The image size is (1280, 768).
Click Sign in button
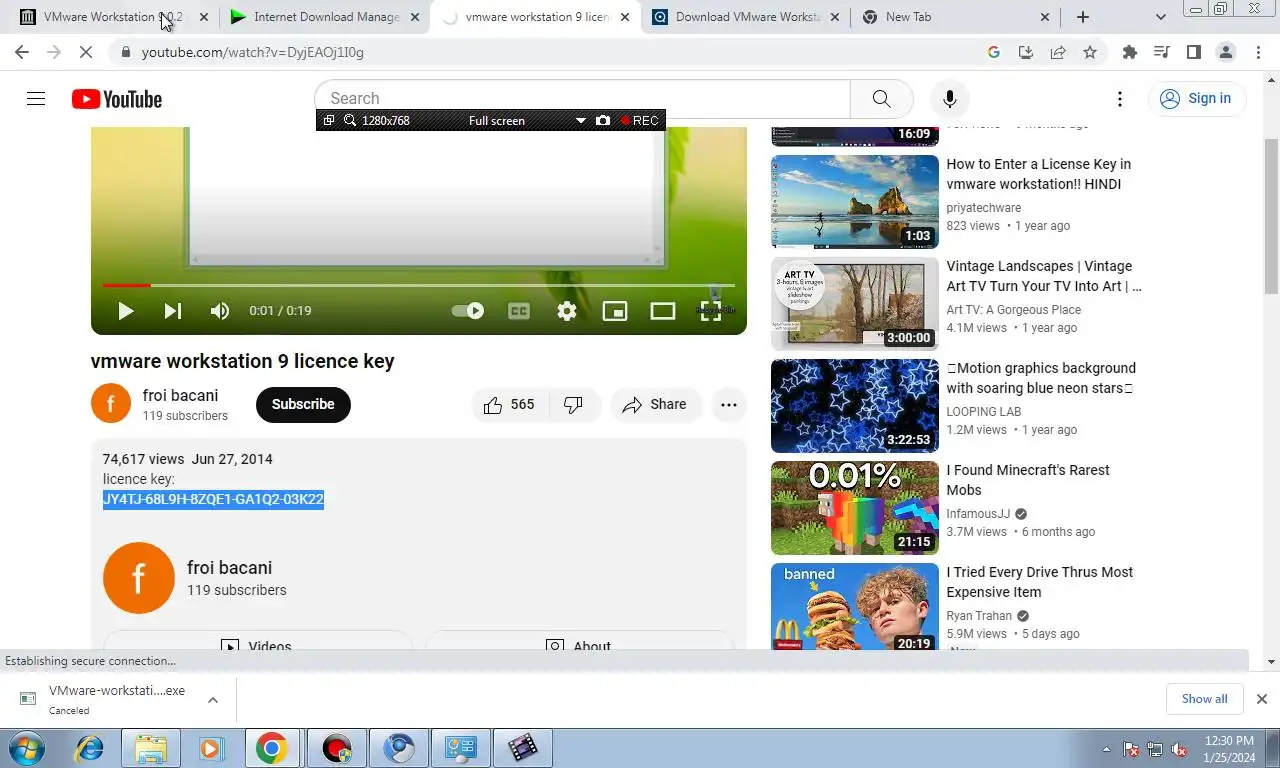pos(1197,99)
